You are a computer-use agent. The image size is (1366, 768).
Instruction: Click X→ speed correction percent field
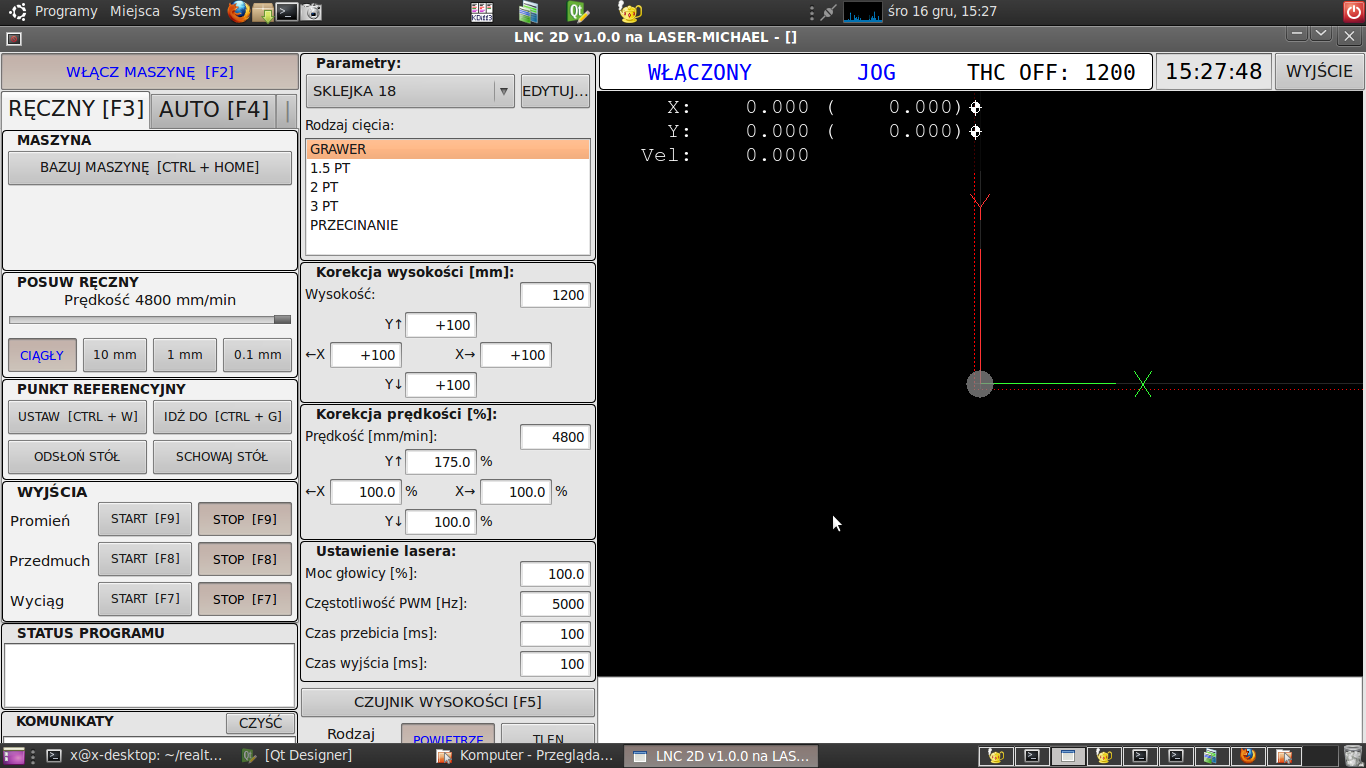click(x=516, y=492)
